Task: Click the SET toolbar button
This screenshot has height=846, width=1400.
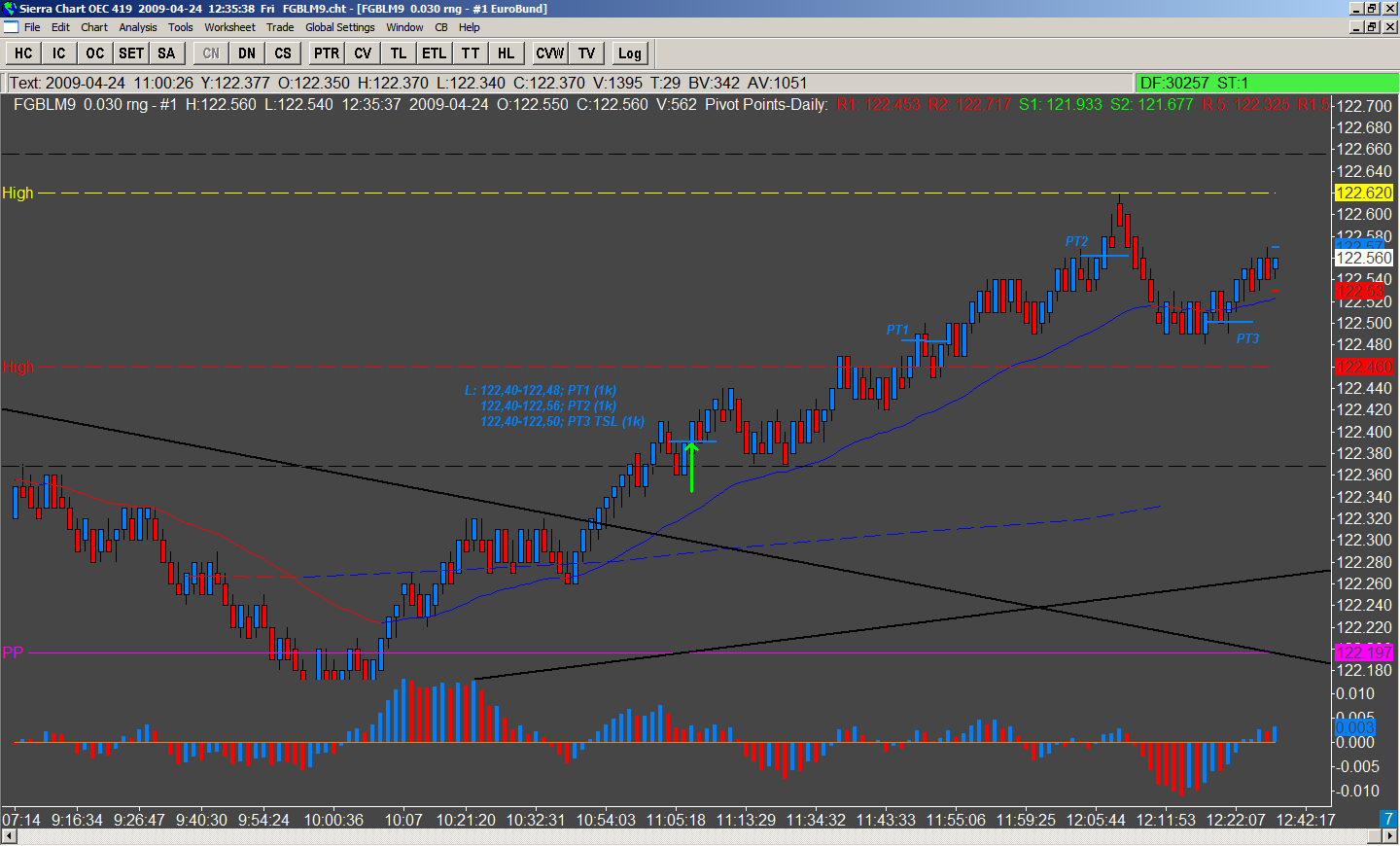Action: [131, 53]
